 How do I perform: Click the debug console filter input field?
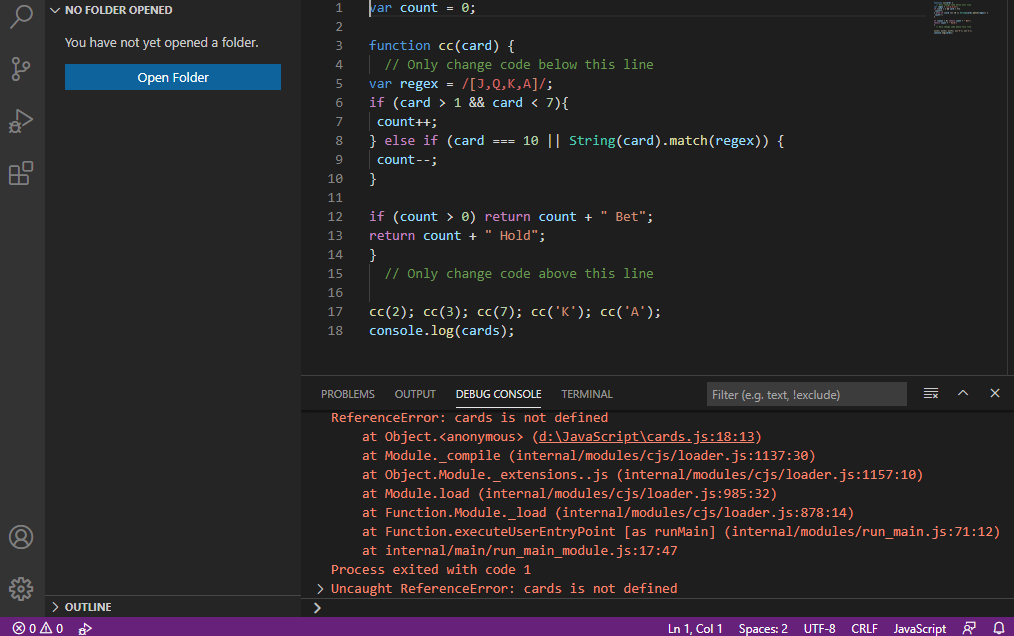[806, 393]
